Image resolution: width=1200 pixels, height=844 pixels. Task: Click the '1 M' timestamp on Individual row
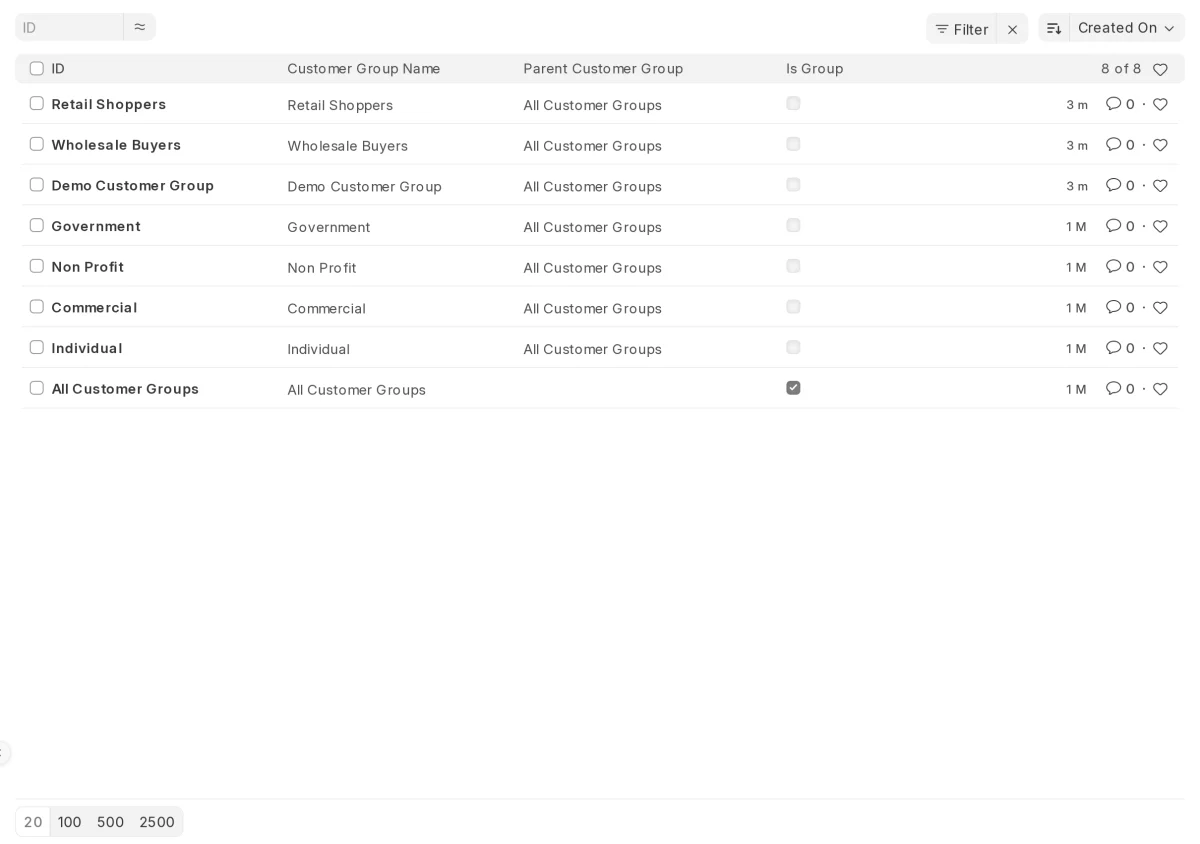pos(1077,349)
